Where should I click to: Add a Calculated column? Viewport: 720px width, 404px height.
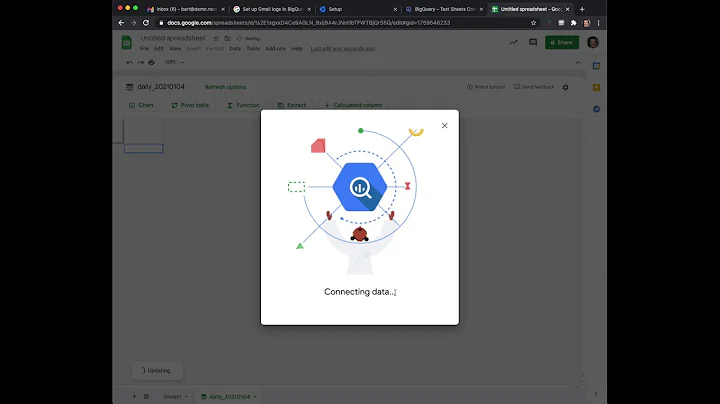(x=353, y=105)
